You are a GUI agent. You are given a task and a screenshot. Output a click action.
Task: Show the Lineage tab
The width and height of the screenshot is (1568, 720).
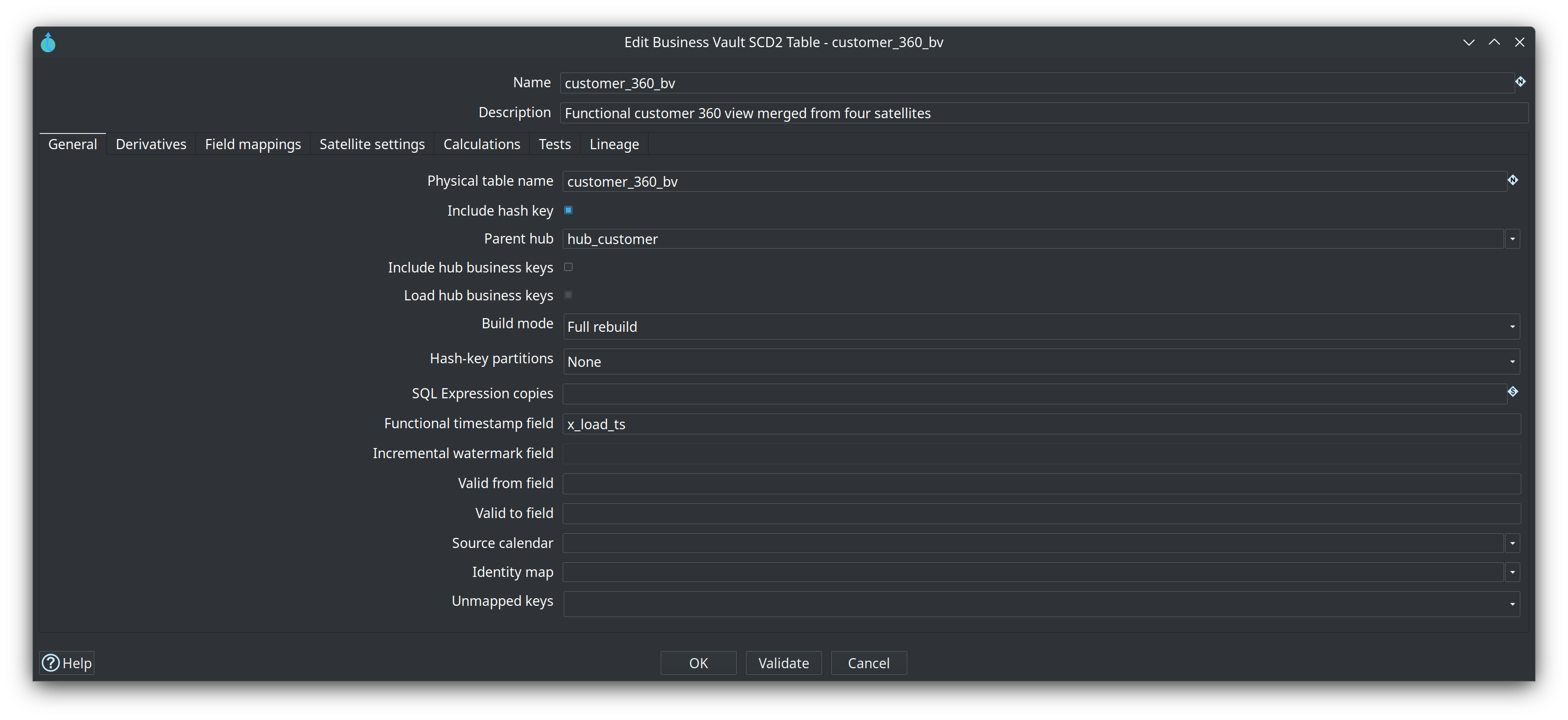pos(614,144)
